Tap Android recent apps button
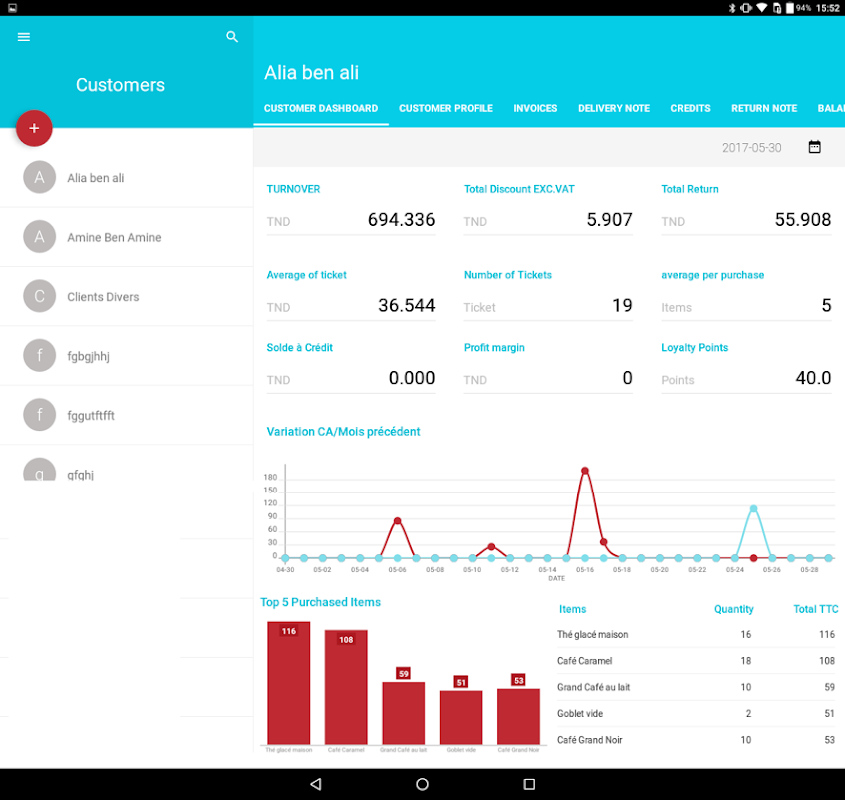 [529, 784]
